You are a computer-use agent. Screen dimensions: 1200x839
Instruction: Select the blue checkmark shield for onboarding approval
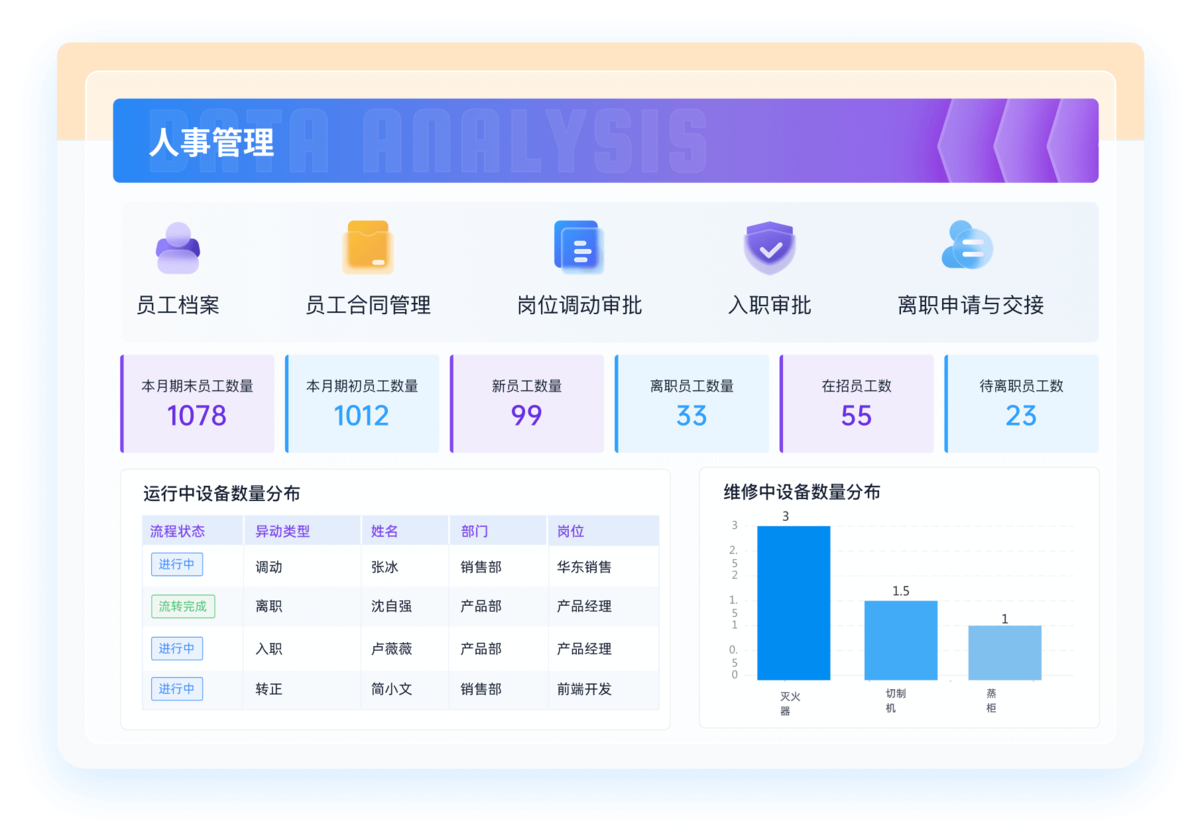[x=769, y=247]
